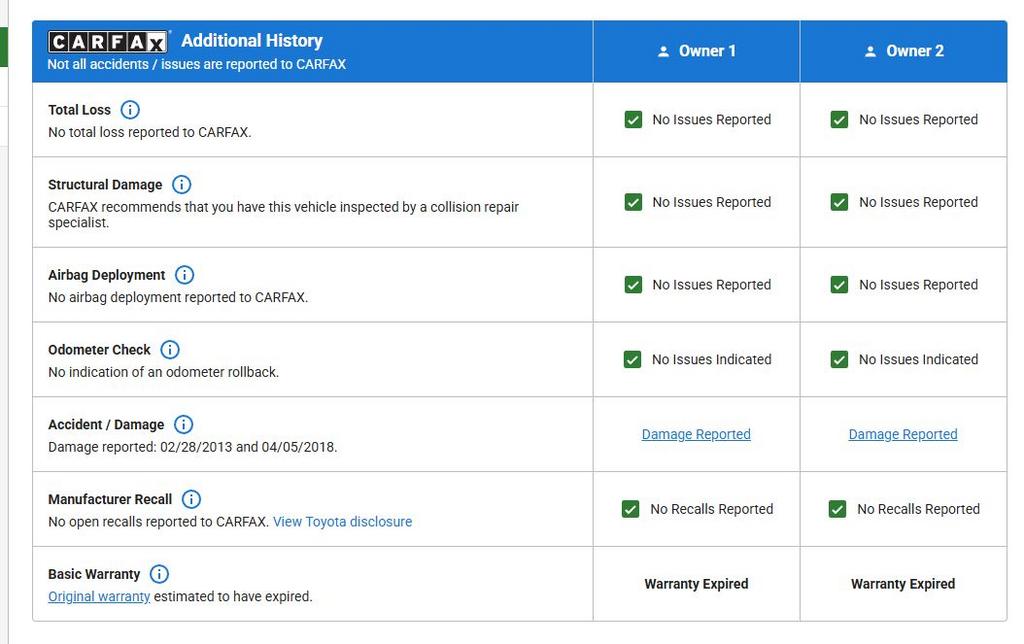Image resolution: width=1024 pixels, height=644 pixels.
Task: Select the Owner 1 column header
Action: click(696, 51)
